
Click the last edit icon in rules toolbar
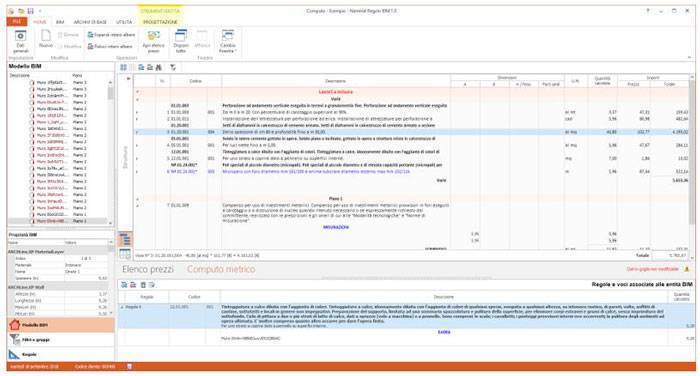pyautogui.click(x=152, y=285)
